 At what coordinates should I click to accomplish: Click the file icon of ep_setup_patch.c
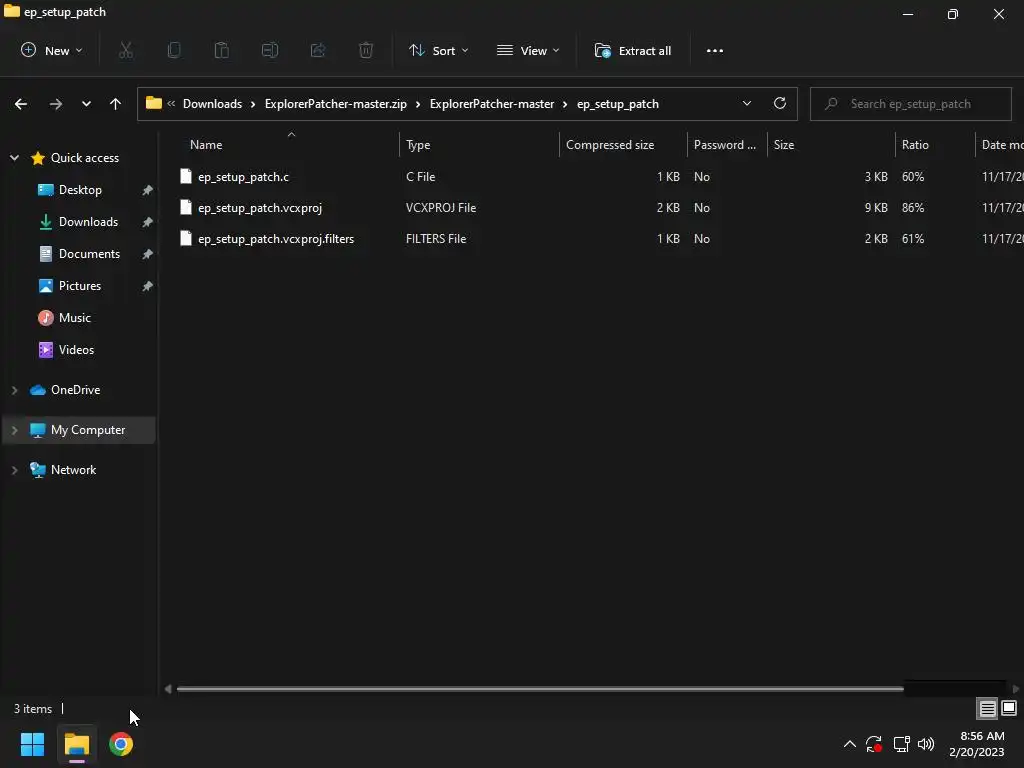(186, 176)
